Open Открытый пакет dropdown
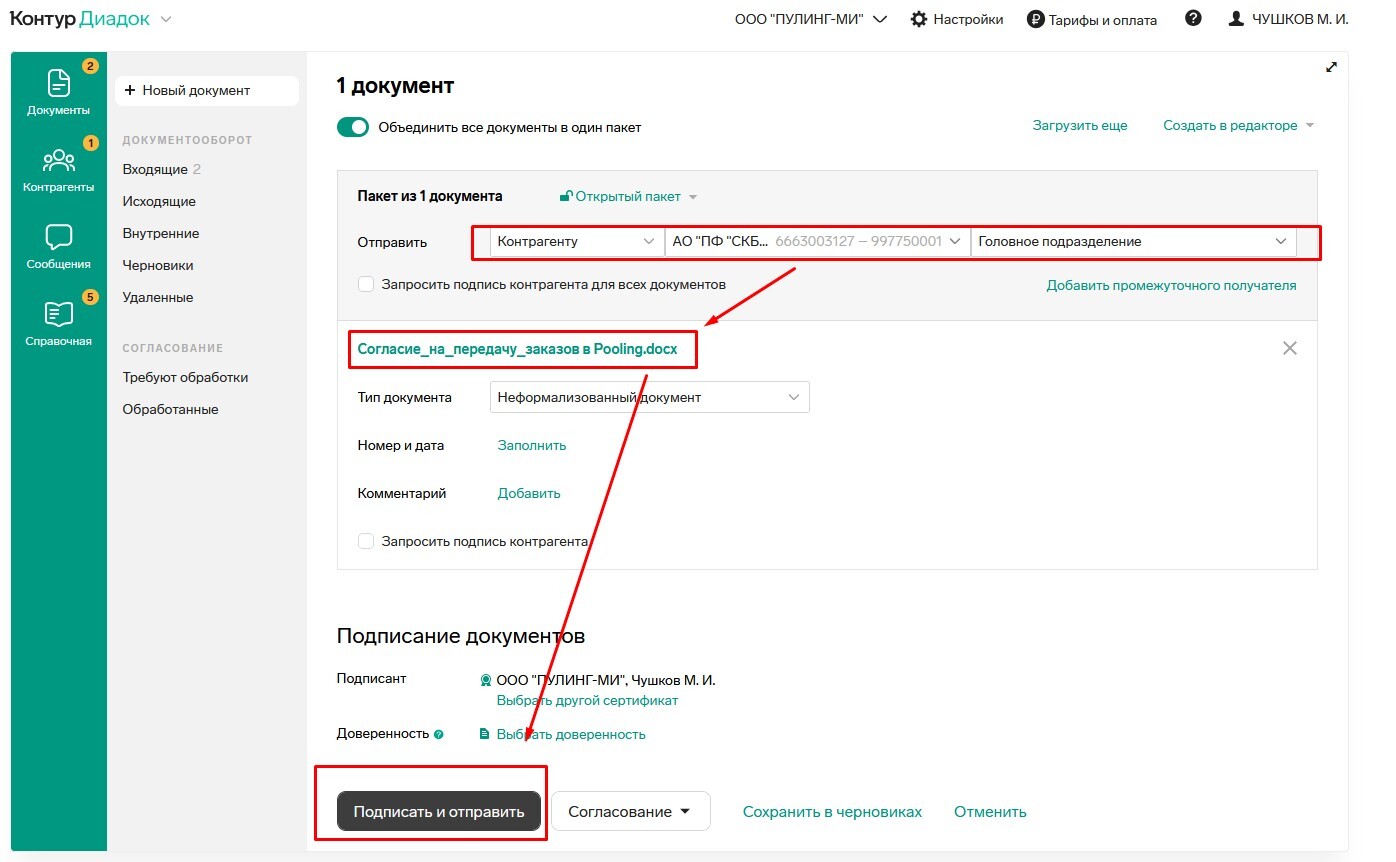Image resolution: width=1396 pixels, height=862 pixels. click(628, 196)
